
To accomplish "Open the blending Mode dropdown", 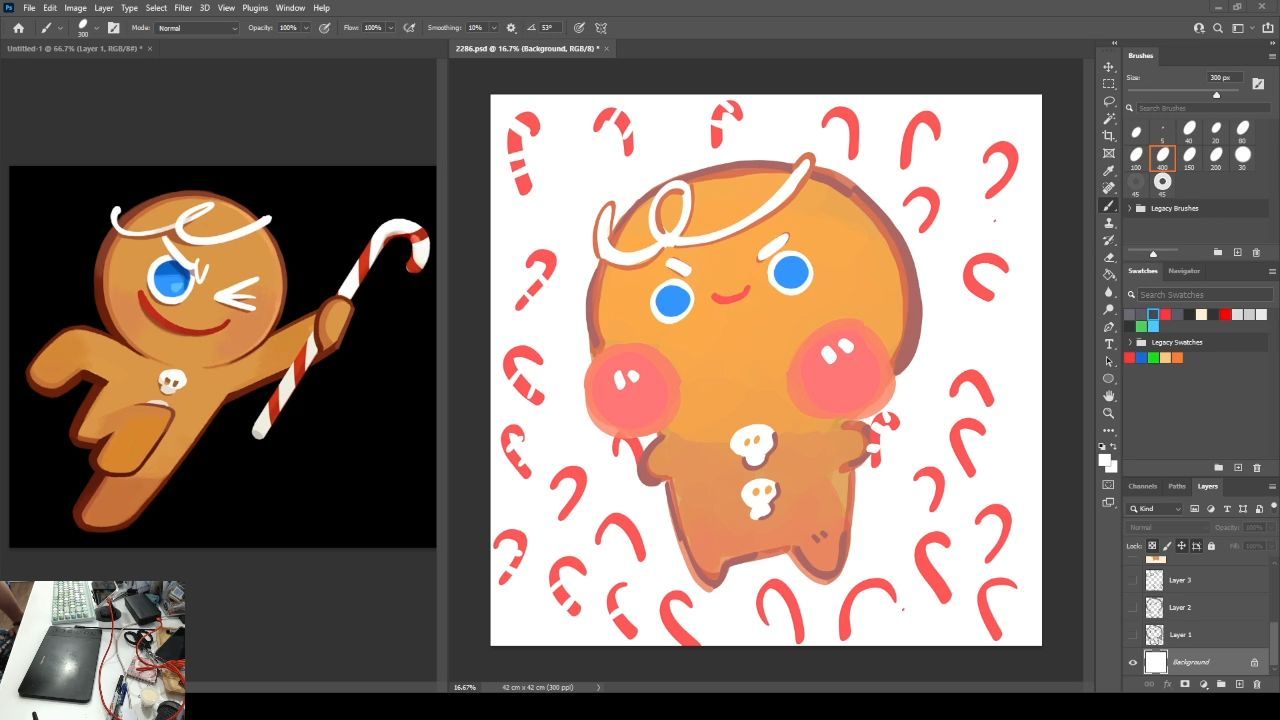I will [x=197, y=28].
